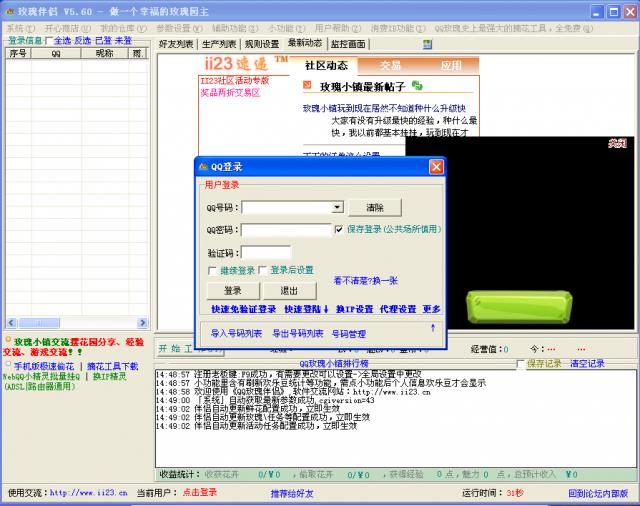Screen dimensions: 640x506
Task: Click the 导入号码列表 link
Action: 236,333
